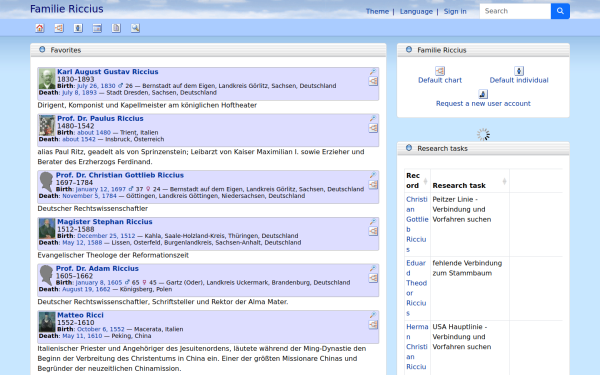600x375 pixels.
Task: Open chart links icon for Stephan Riccius
Action: 373,231
